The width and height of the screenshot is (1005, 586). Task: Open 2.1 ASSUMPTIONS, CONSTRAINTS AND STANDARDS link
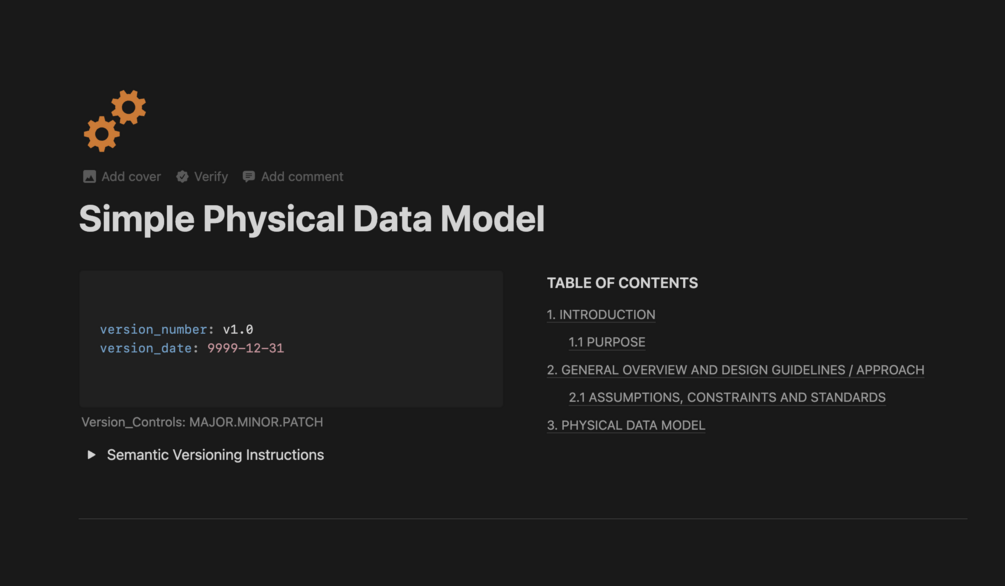727,398
